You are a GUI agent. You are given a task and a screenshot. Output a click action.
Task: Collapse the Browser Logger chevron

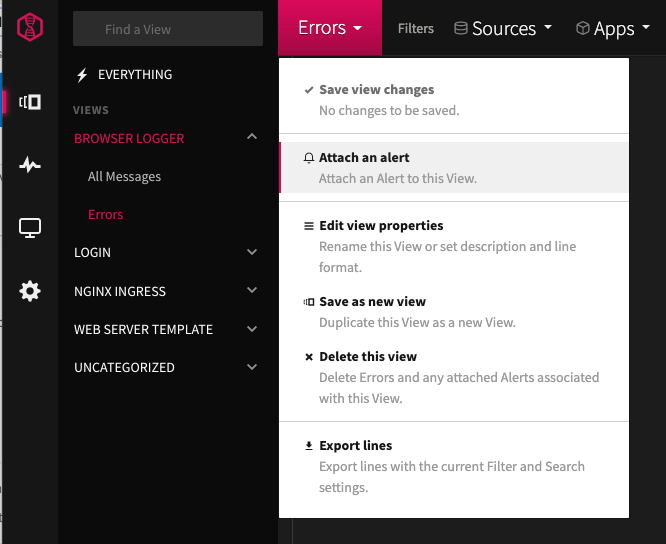click(252, 136)
